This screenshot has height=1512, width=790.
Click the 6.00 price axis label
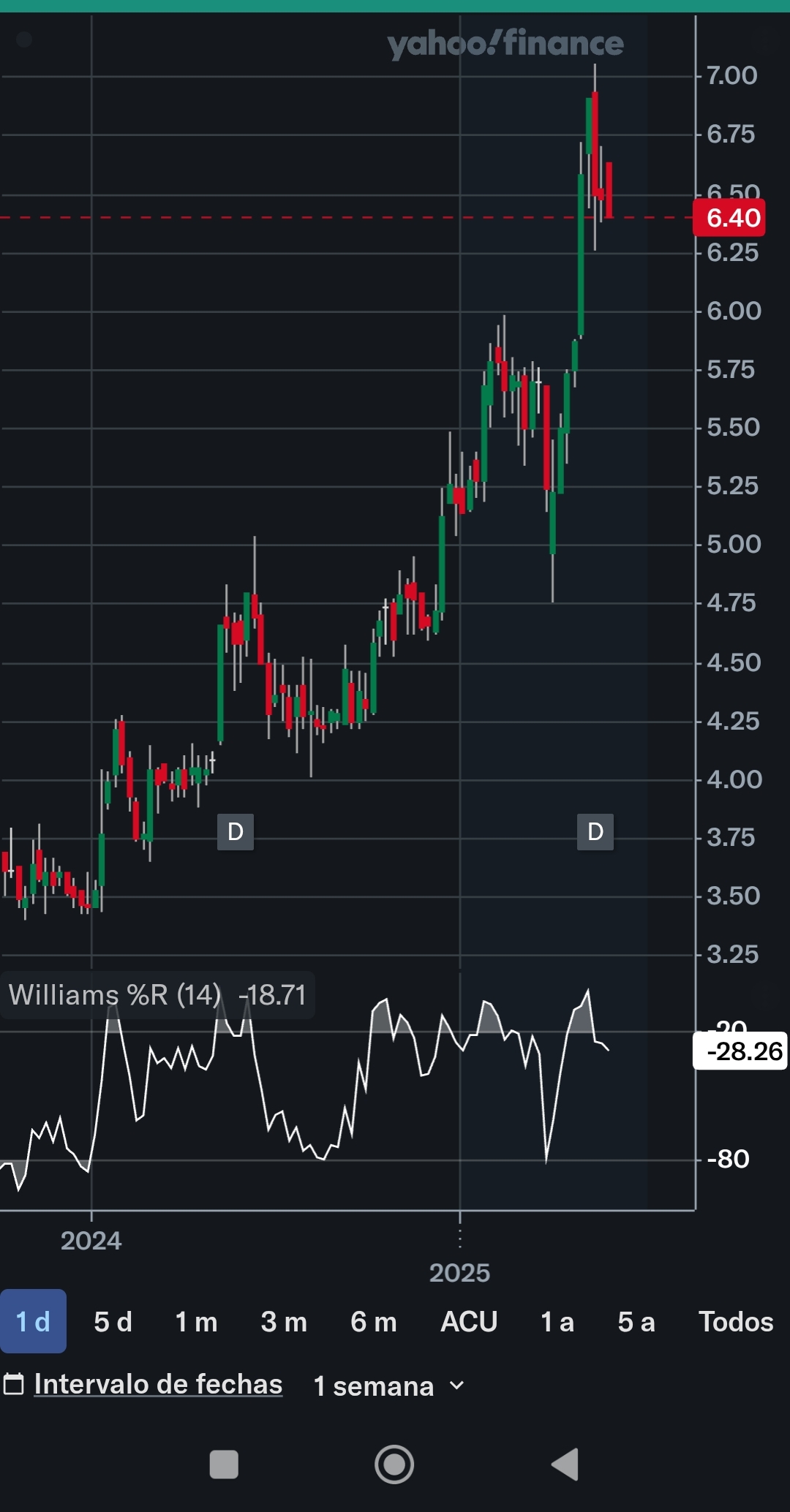734,311
